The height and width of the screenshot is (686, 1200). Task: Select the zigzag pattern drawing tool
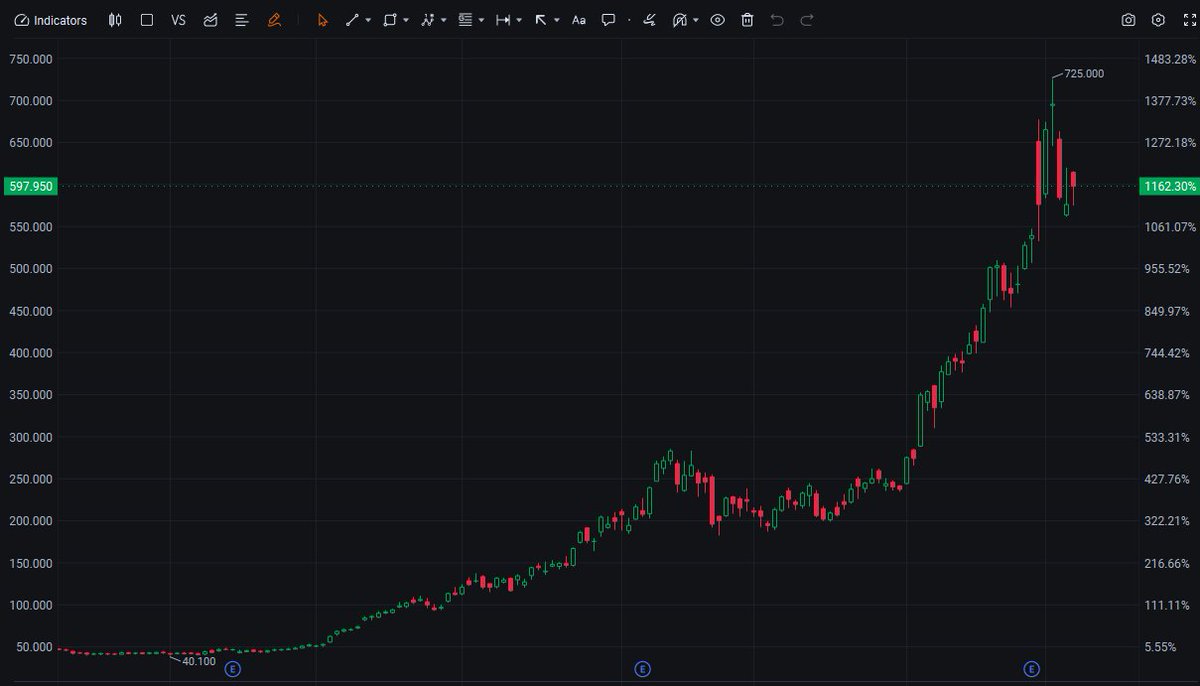click(428, 20)
